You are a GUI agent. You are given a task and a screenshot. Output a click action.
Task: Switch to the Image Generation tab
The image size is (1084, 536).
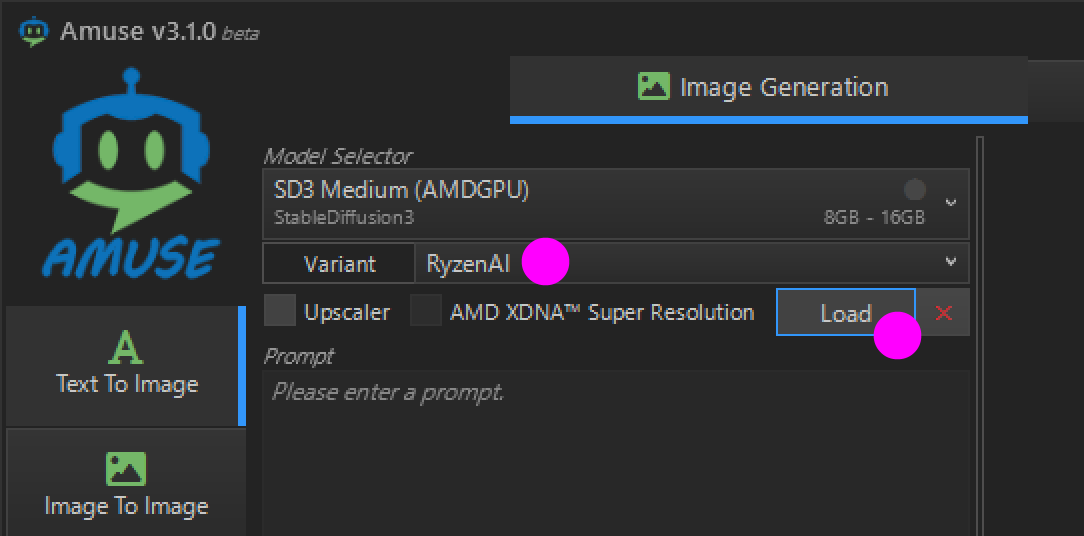click(x=768, y=88)
